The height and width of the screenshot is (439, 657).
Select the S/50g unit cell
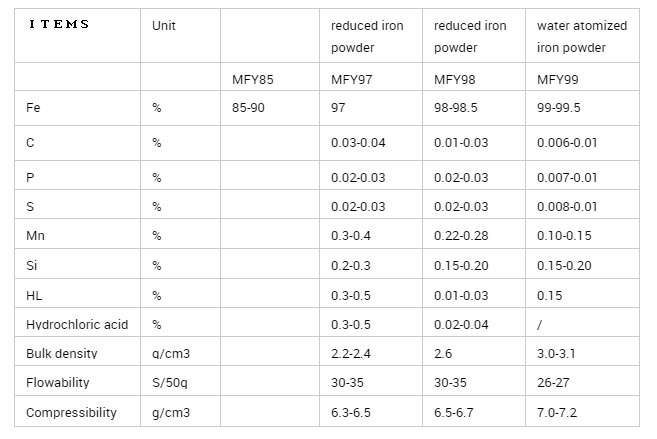click(170, 383)
